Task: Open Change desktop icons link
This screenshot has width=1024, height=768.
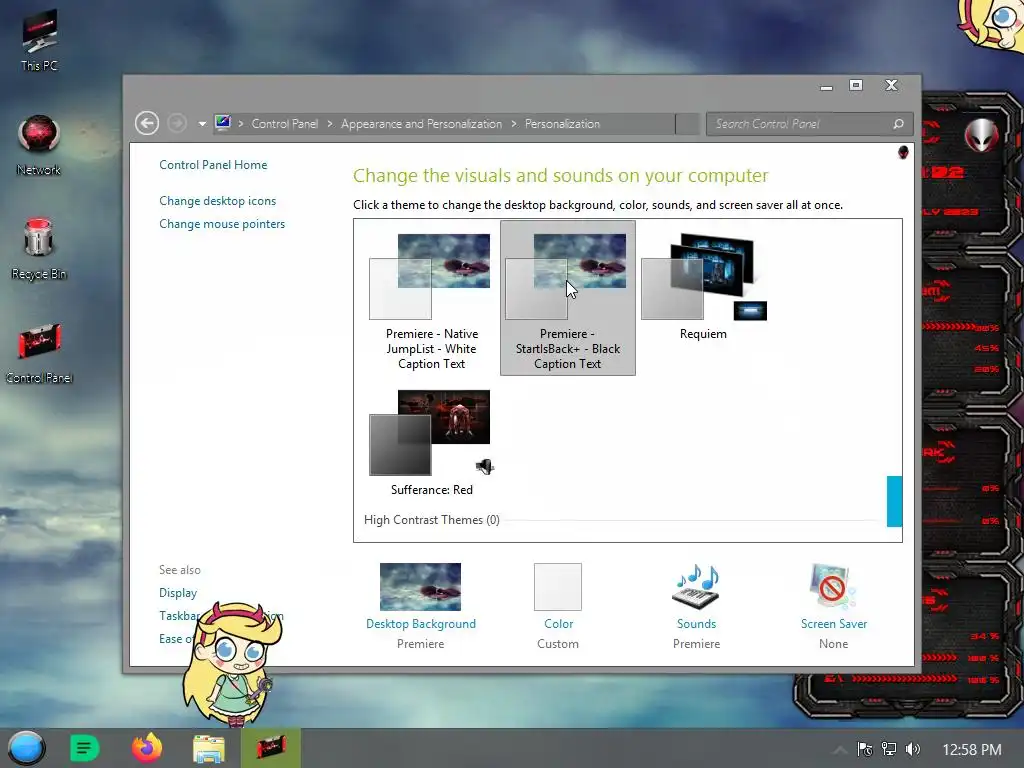Action: [x=217, y=200]
